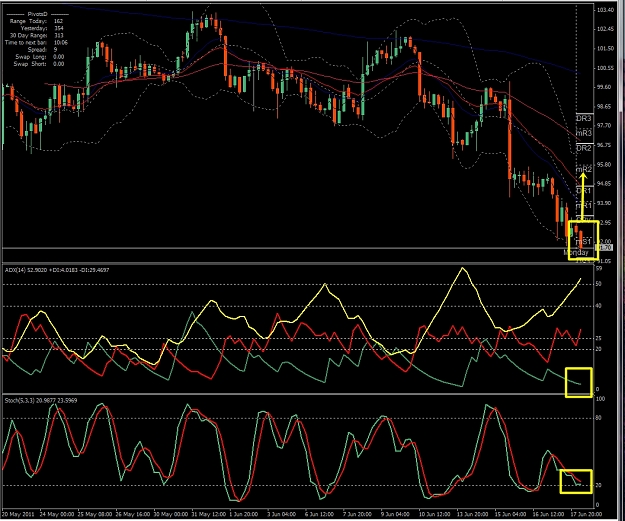Click the '13 Jun 20:00' time label

[473, 514]
